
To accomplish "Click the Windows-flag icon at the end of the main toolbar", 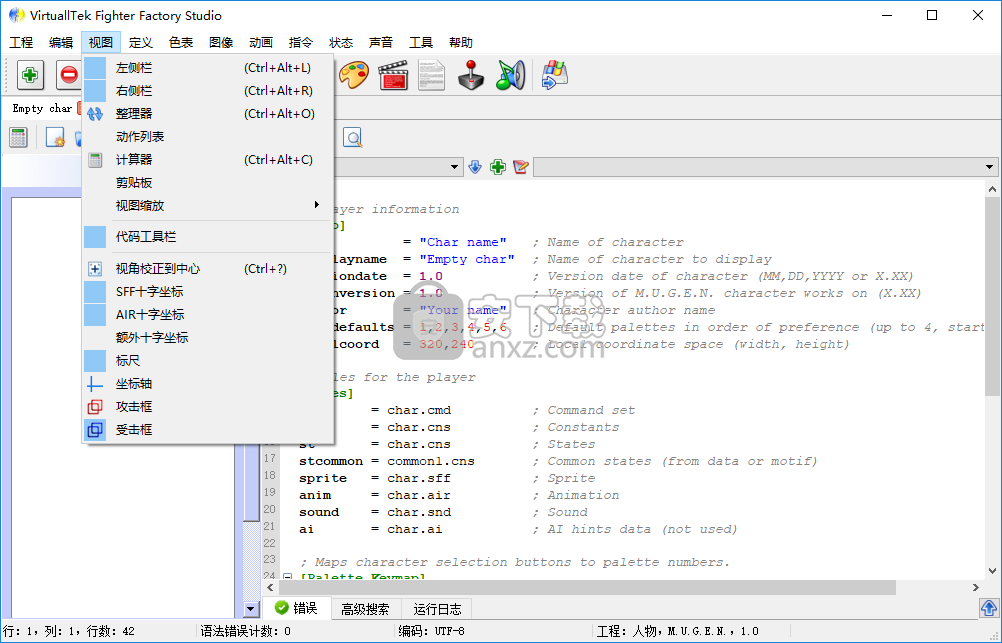I will point(555,75).
